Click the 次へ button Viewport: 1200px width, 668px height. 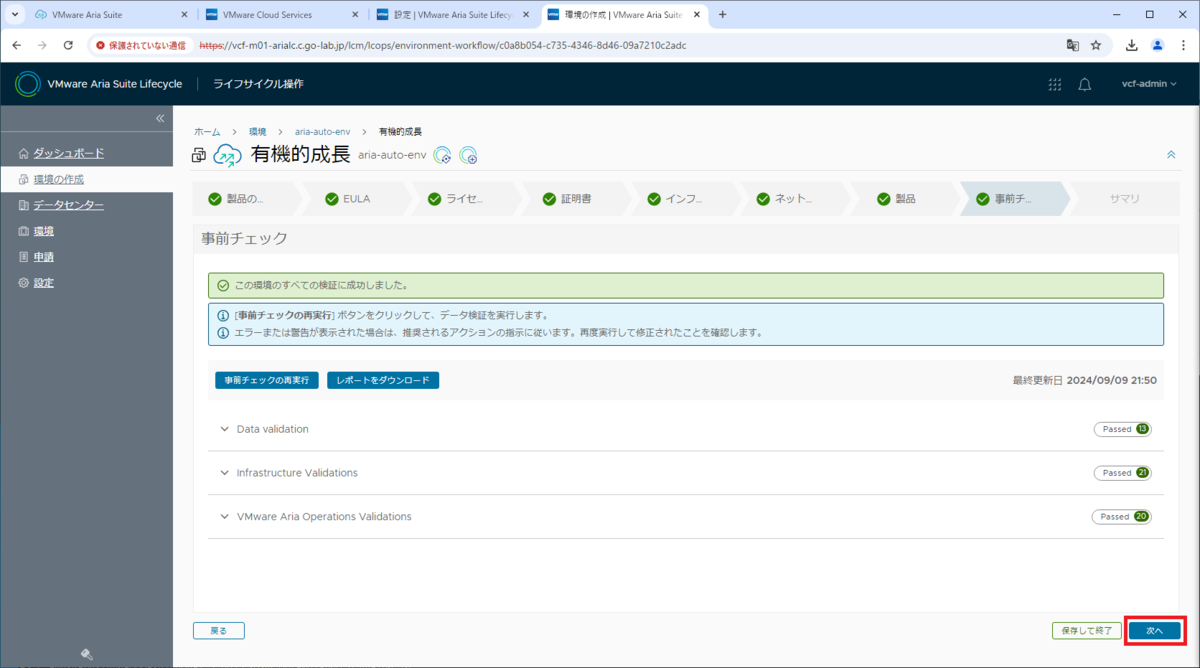pyautogui.click(x=1154, y=631)
